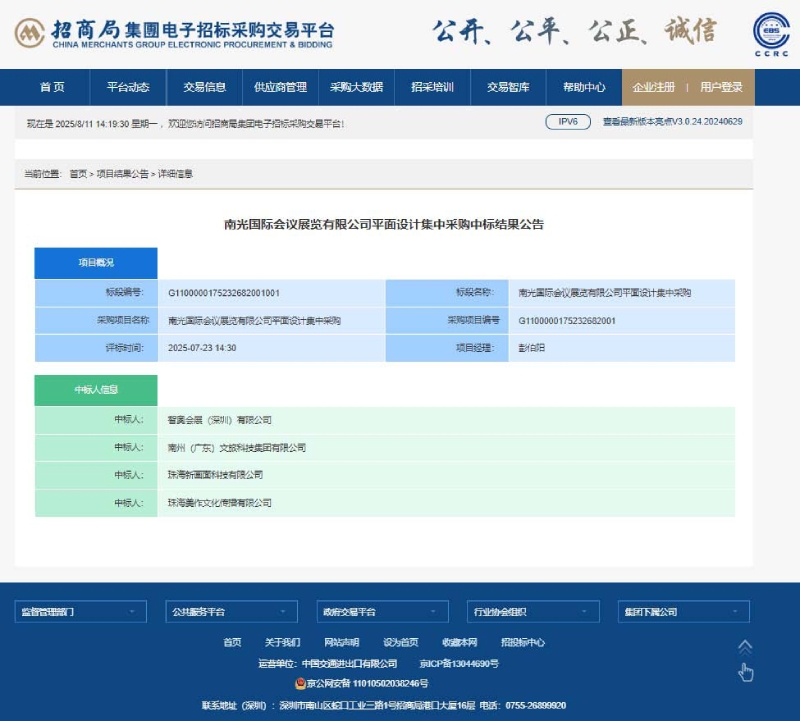The image size is (800, 721).
Task: Click the footer 网站声明 link
Action: coord(341,642)
